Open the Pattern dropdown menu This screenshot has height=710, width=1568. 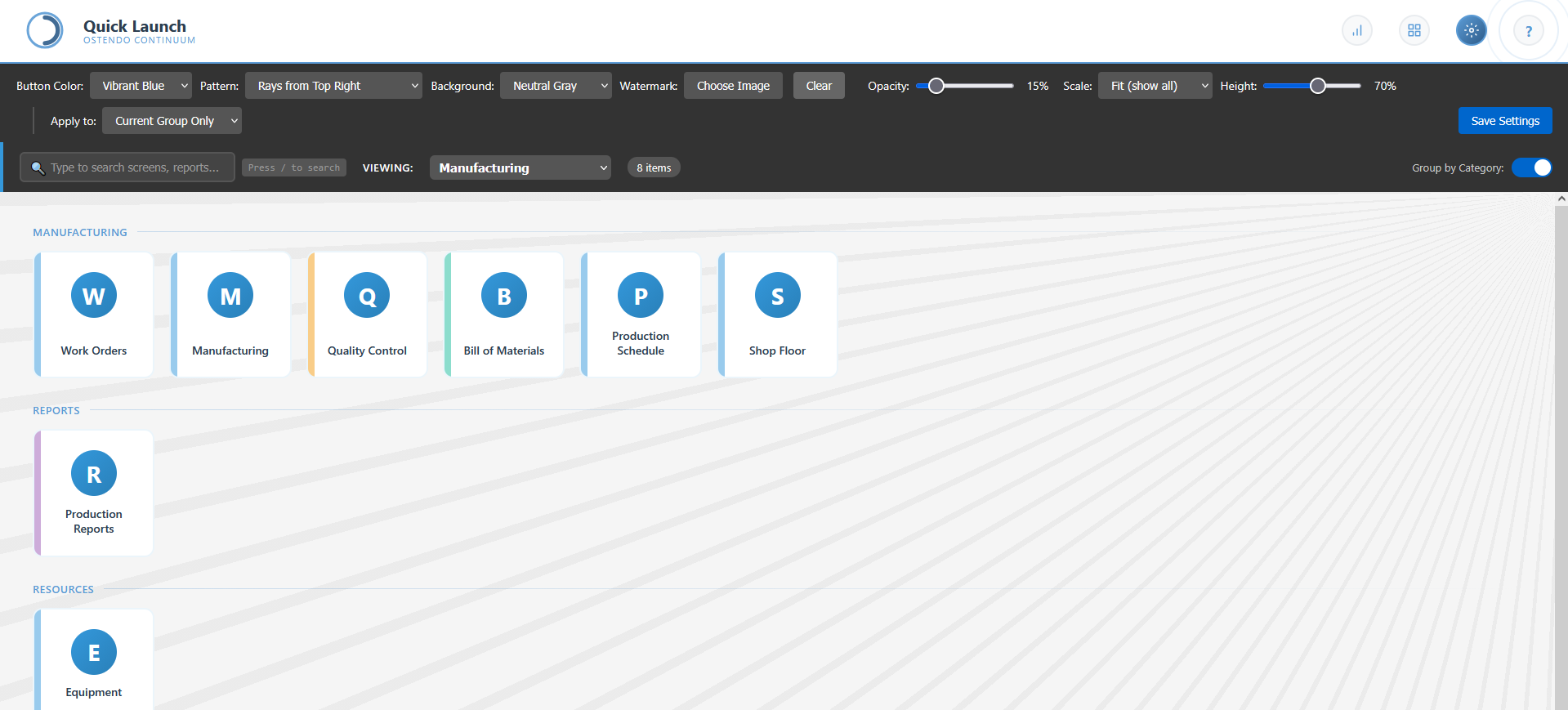333,86
